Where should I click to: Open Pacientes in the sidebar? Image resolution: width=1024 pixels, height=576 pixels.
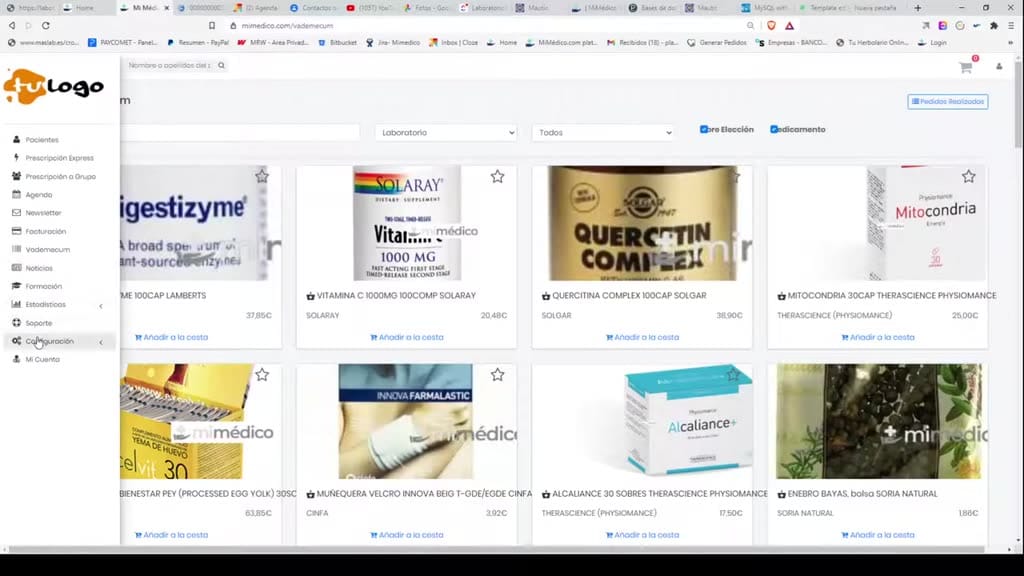[42, 140]
